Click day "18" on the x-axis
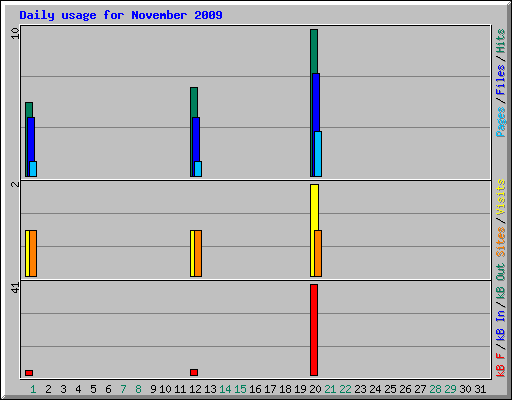 pos(285,389)
